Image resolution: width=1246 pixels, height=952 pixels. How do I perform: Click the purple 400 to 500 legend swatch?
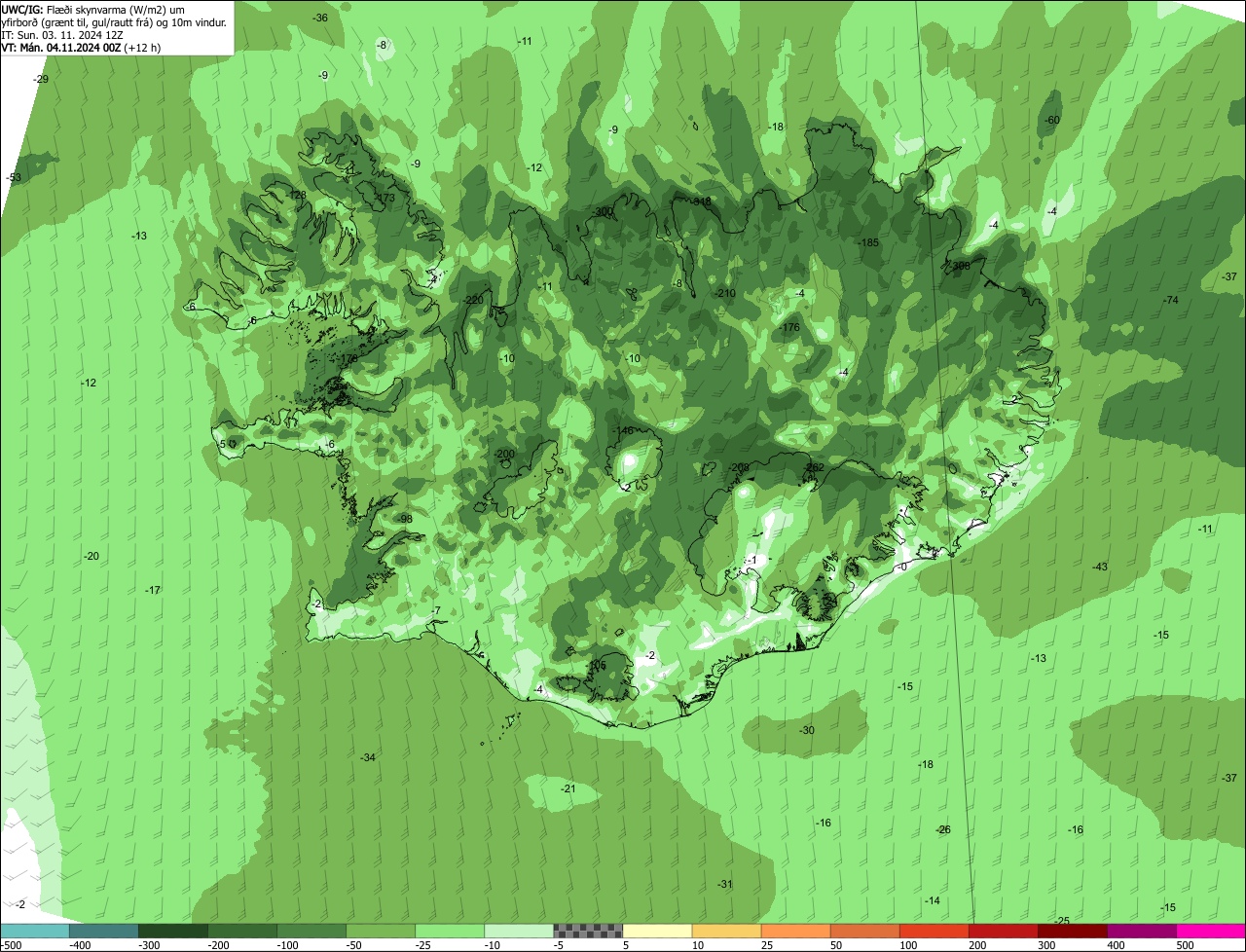coord(1142,931)
